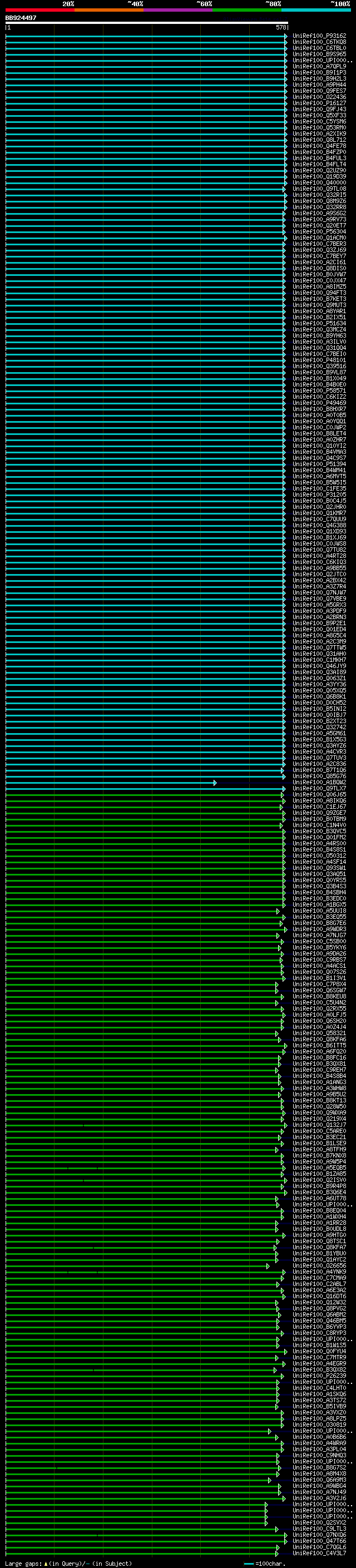The image size is (356, 1568).
Task: Click the orange ~40% identity legend segment
Action: pos(109,11)
